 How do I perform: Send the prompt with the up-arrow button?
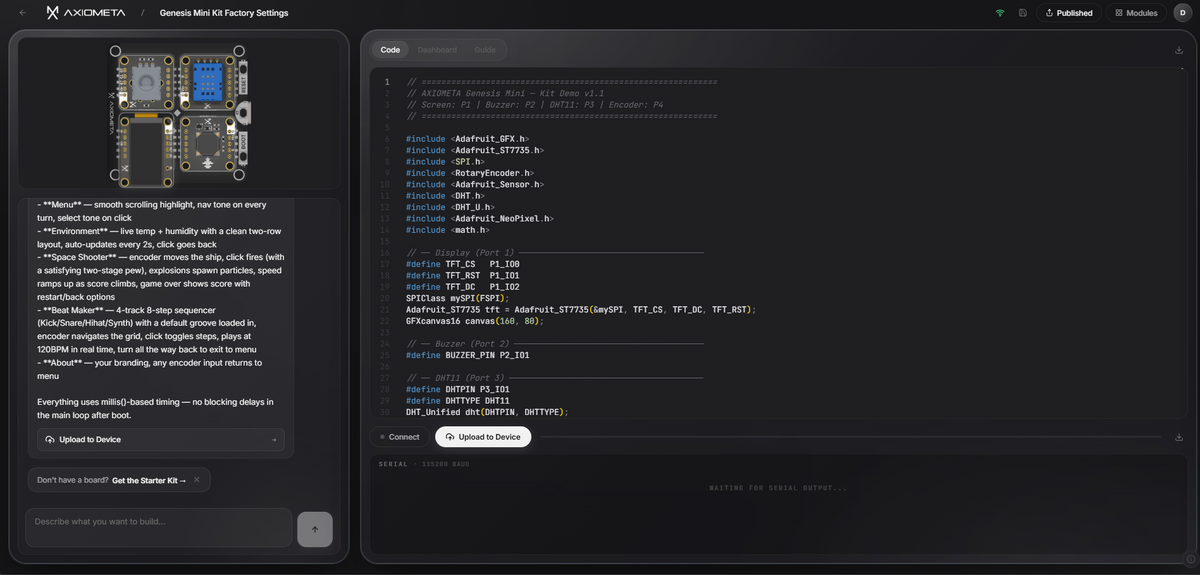(x=315, y=529)
